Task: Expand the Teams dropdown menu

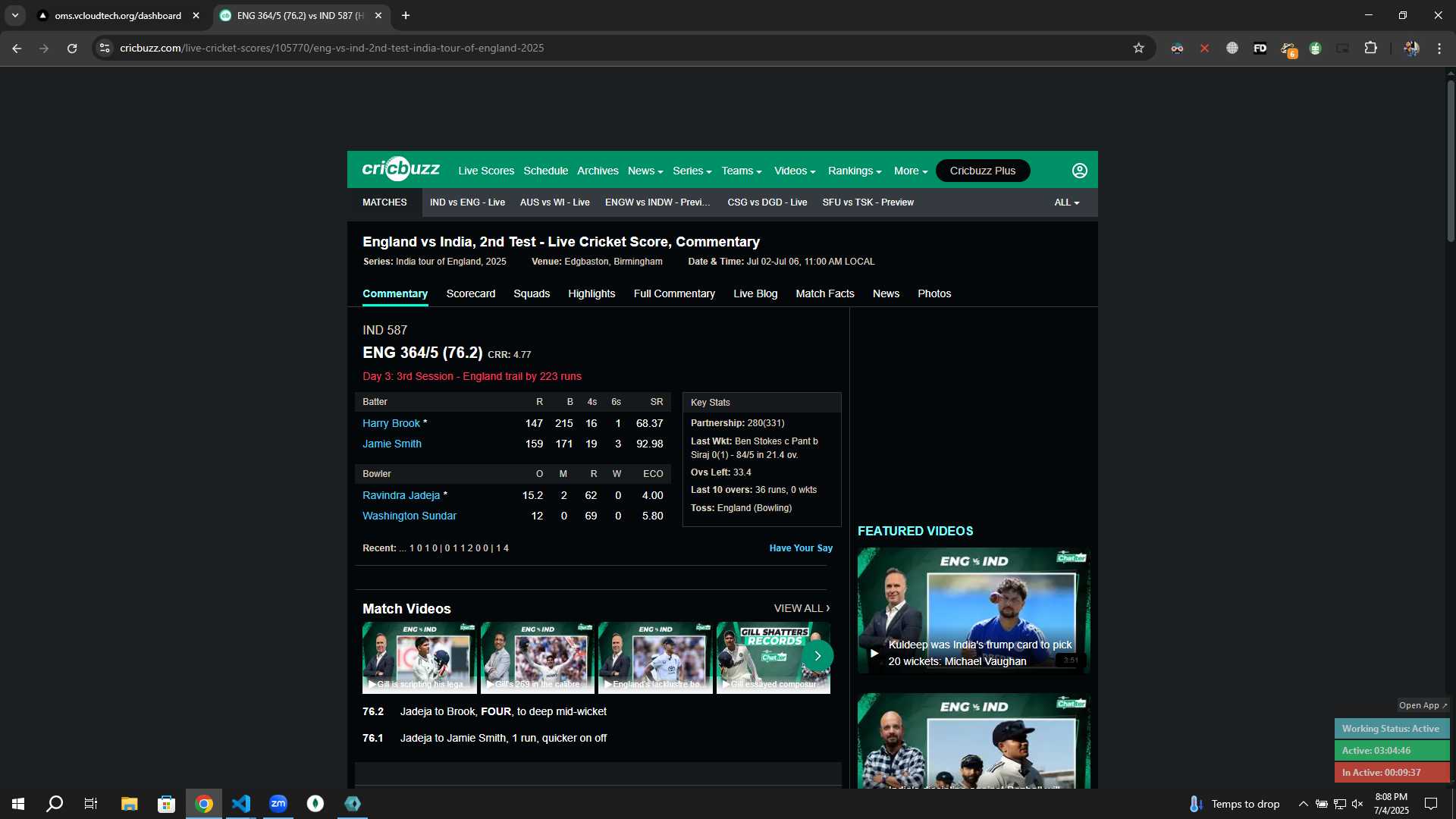Action: click(741, 171)
